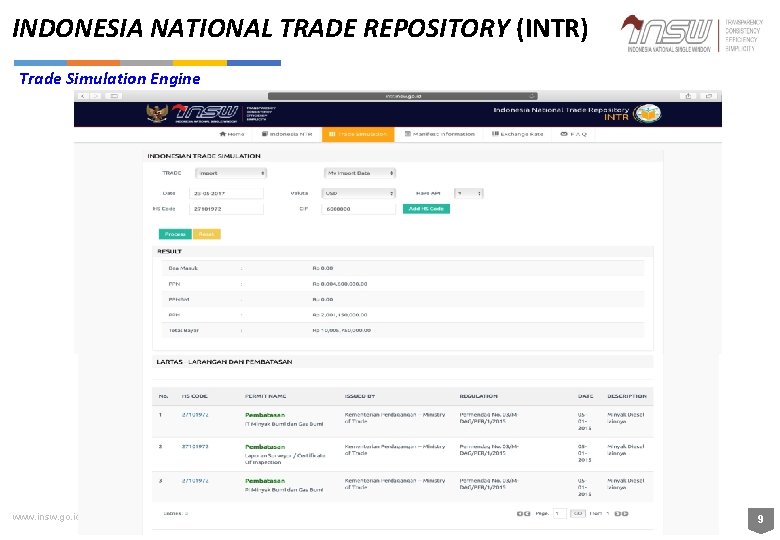Click the browser forward arrow button
This screenshot has width=780, height=540.
[96, 96]
